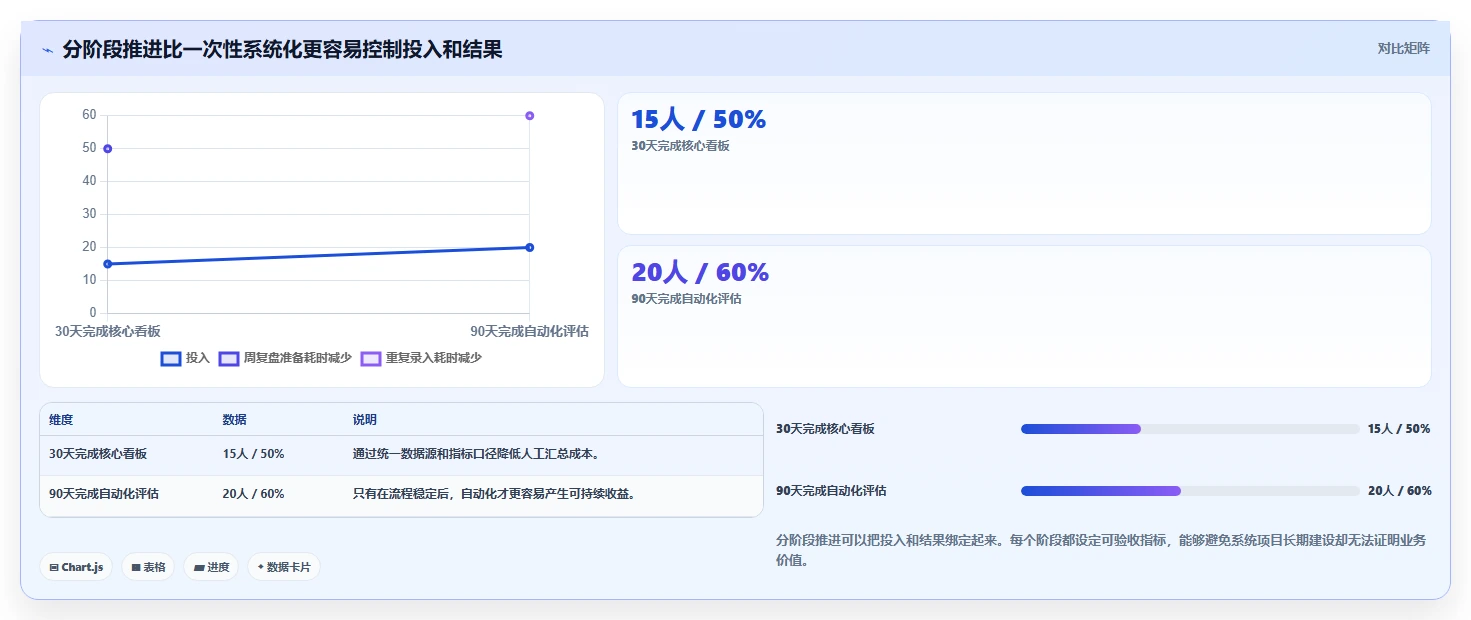Viewport: 1471px width, 620px height.
Task: Click the table cell 20人 / 60%
Action: pos(253,494)
